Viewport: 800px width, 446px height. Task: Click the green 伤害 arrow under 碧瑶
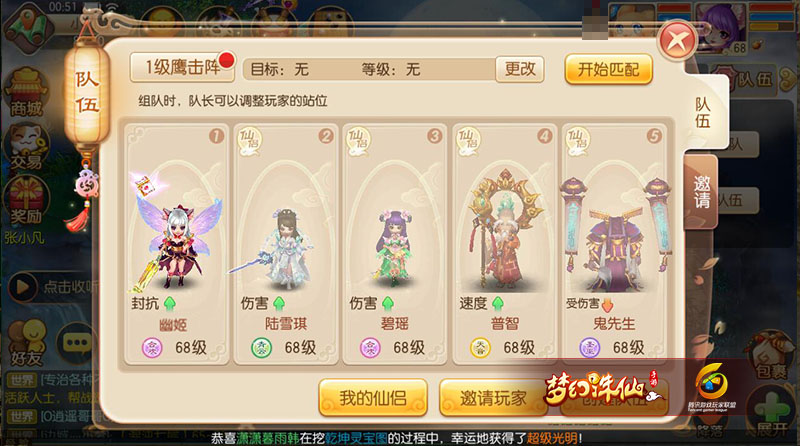pyautogui.click(x=388, y=304)
